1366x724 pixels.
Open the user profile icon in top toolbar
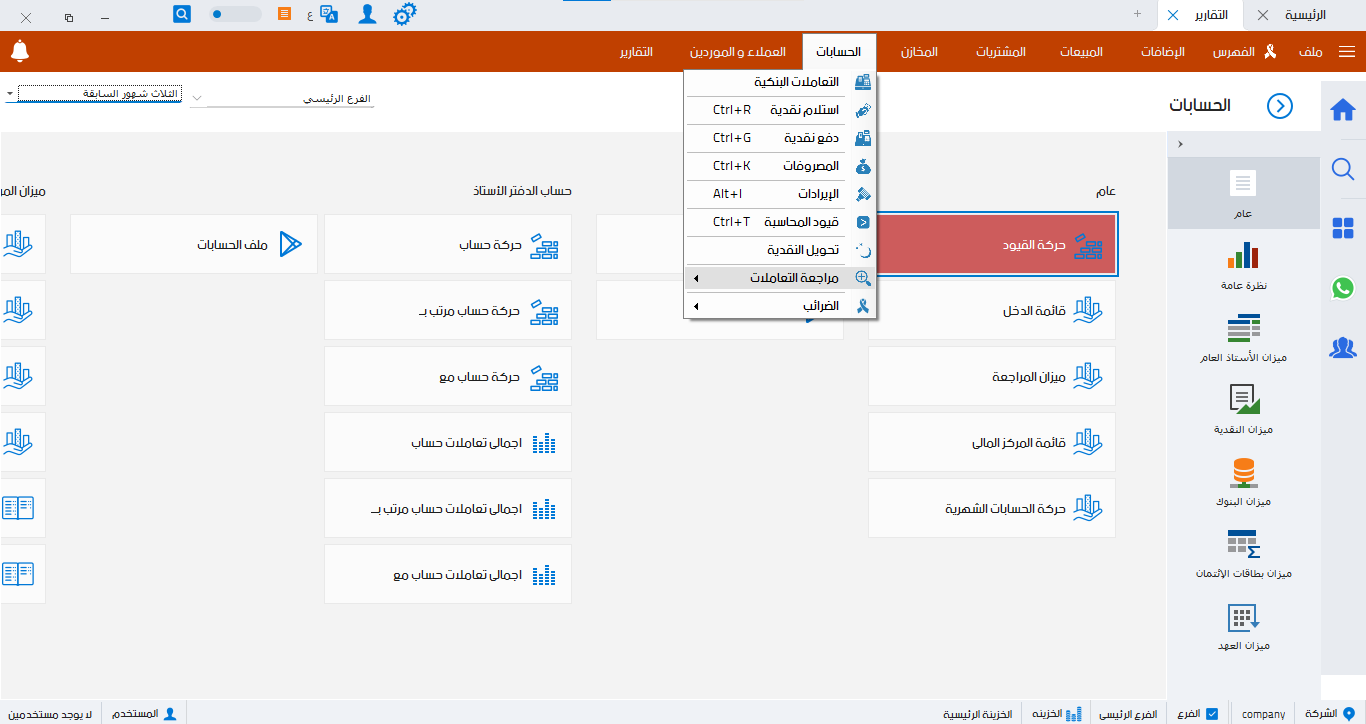click(x=367, y=14)
